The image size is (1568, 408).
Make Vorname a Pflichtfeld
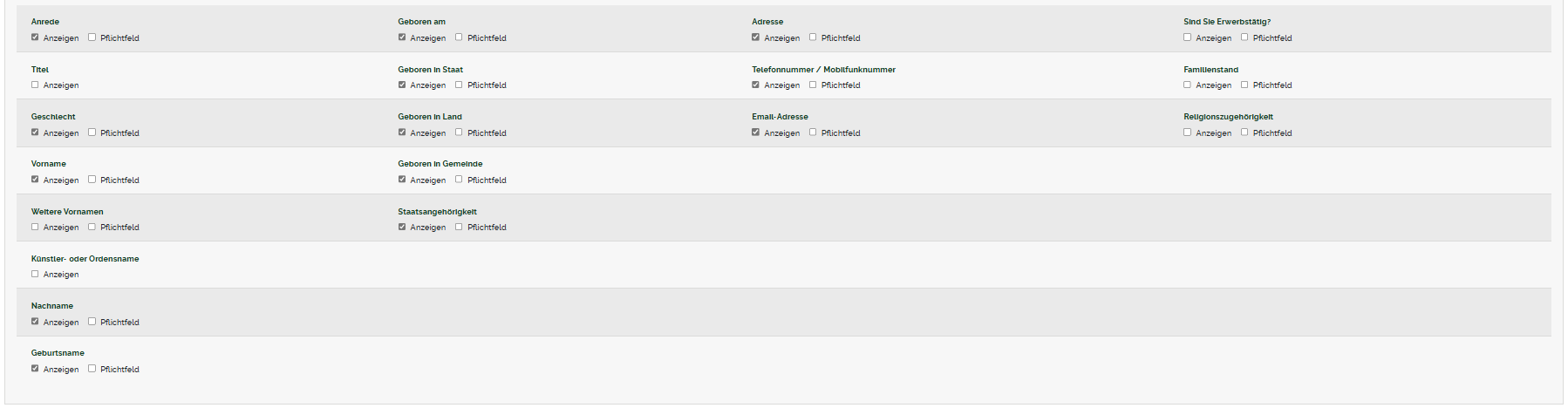pyautogui.click(x=92, y=180)
